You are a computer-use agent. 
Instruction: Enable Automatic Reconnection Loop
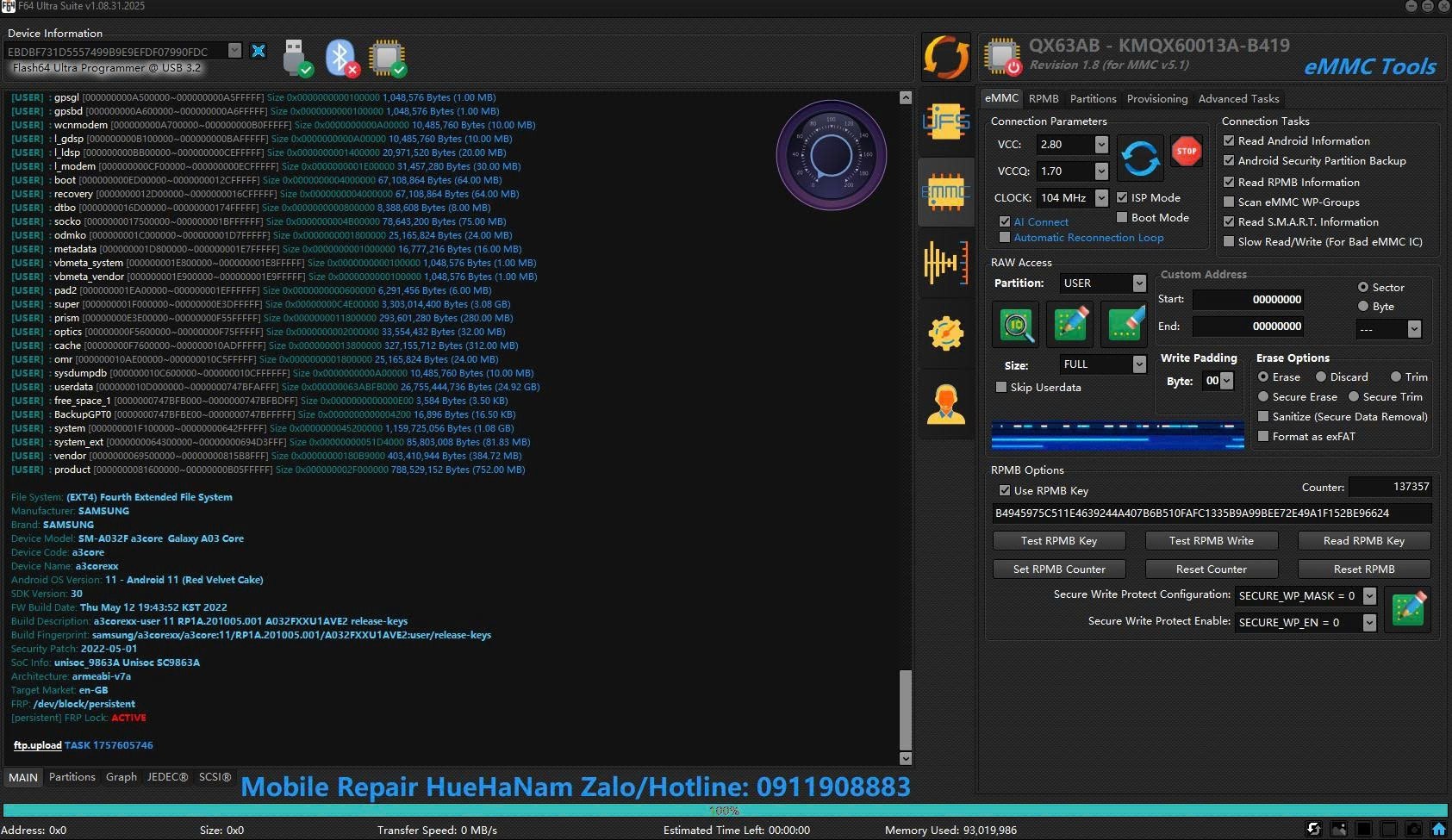tap(1005, 238)
